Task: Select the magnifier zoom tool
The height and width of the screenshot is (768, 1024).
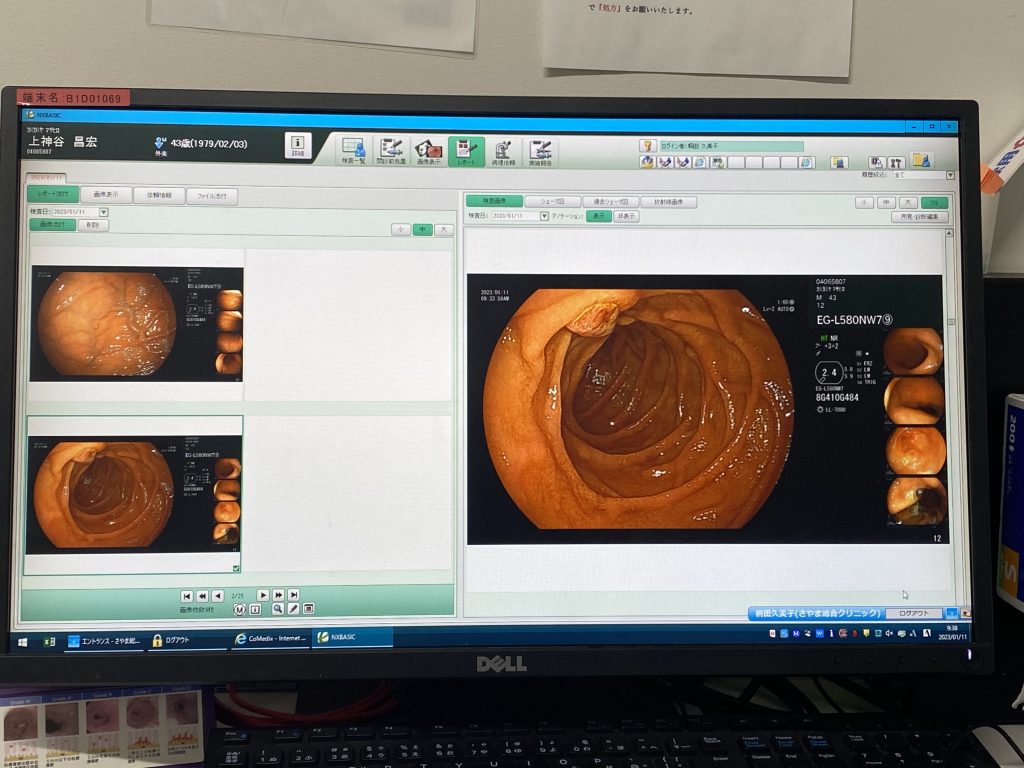Action: point(278,609)
